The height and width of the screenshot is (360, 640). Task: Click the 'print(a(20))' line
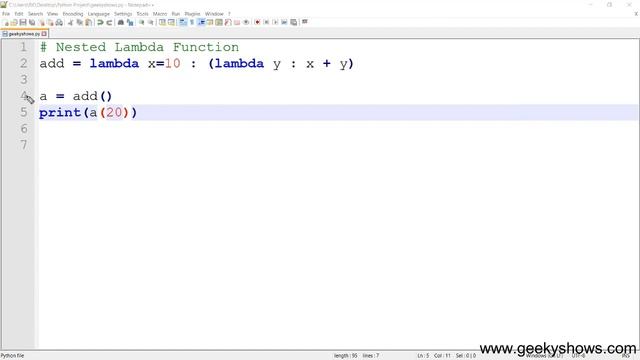(88, 112)
